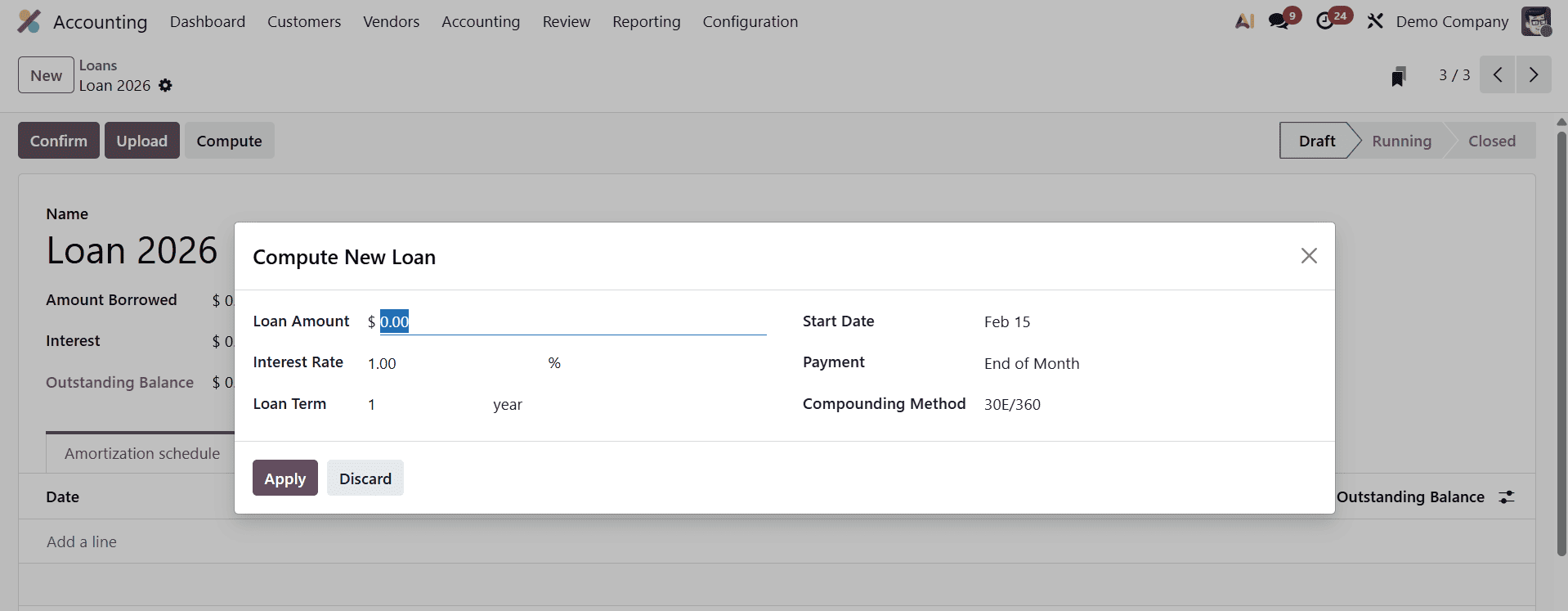Sort by Outstanding Balance column header
1568x611 pixels.
1410,496
